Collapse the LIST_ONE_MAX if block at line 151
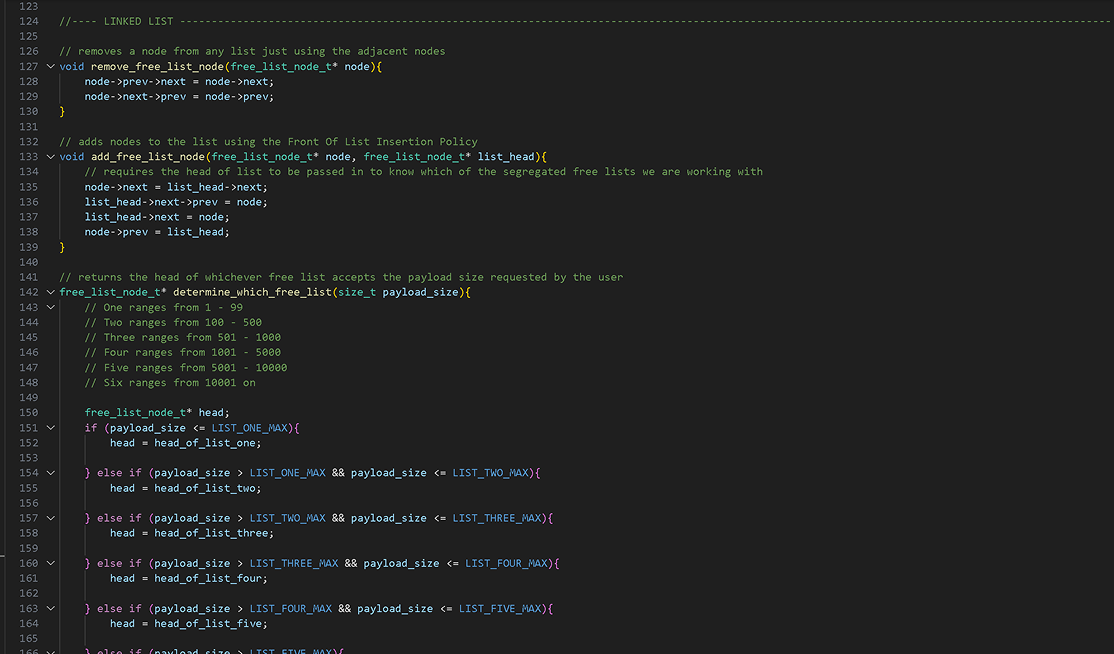The width and height of the screenshot is (1114, 654). tap(50, 428)
